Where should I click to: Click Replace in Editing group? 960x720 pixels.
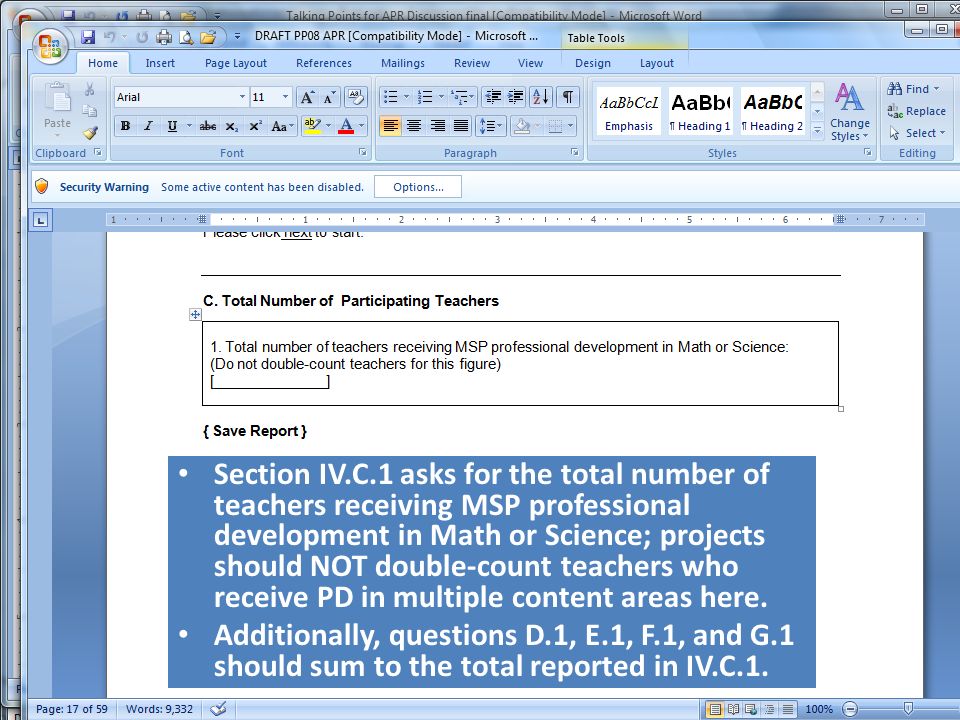tap(917, 111)
